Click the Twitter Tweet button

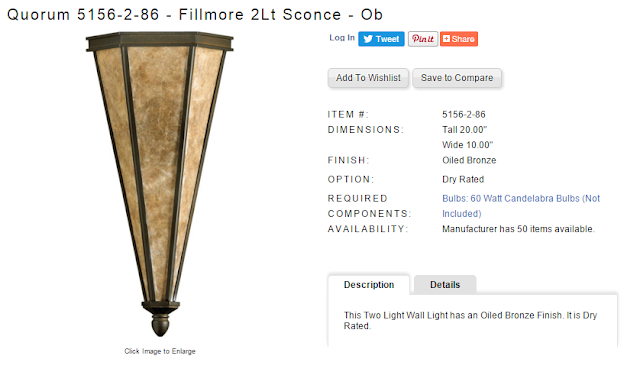tap(381, 39)
